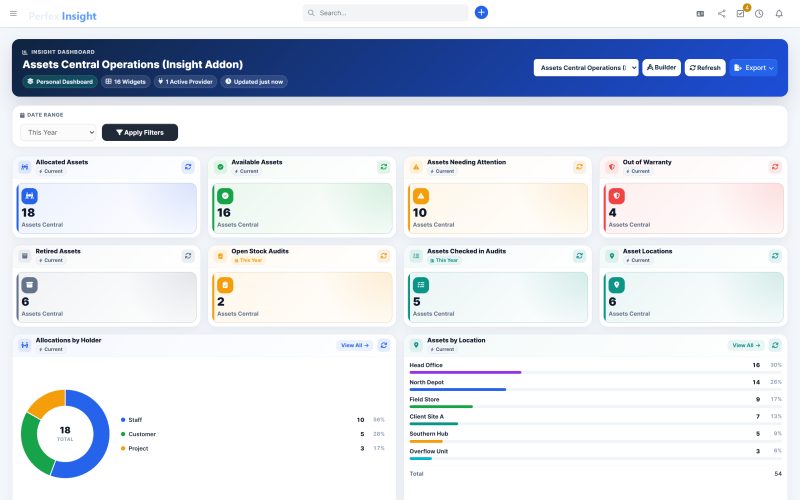Screen dimensions: 800x500
Task: Click into the Search field
Action: point(385,13)
